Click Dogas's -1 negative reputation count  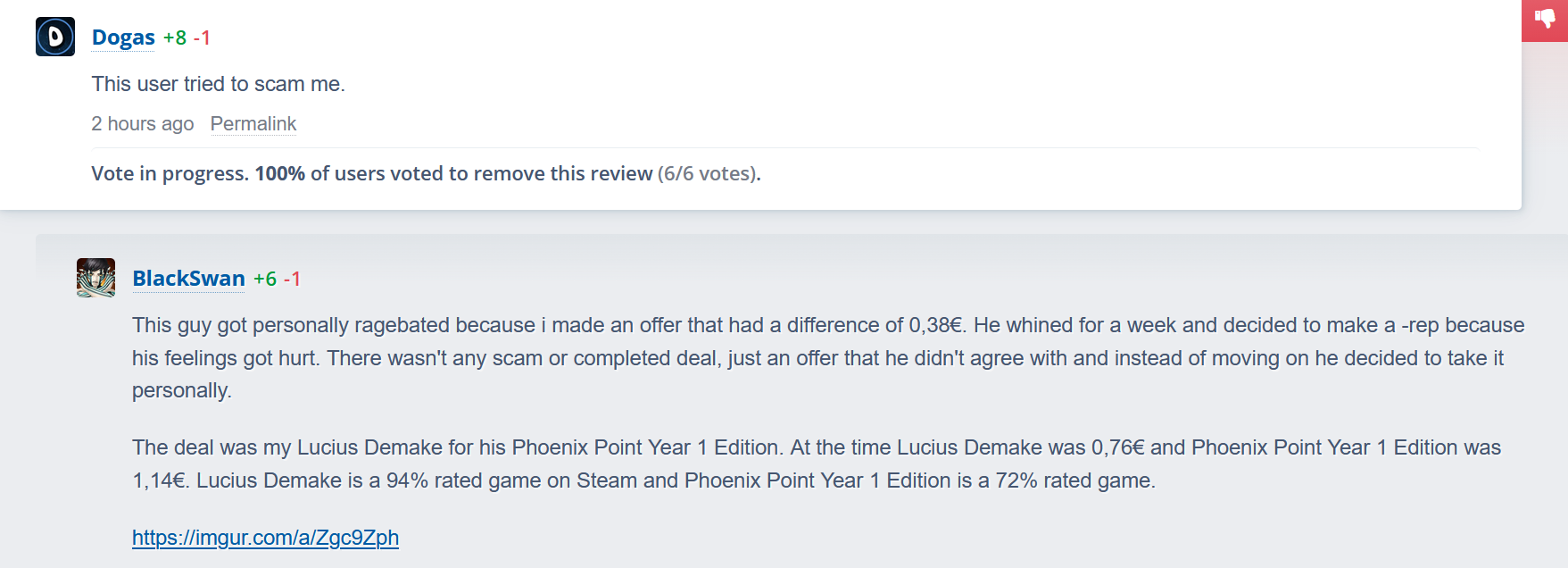(x=202, y=38)
